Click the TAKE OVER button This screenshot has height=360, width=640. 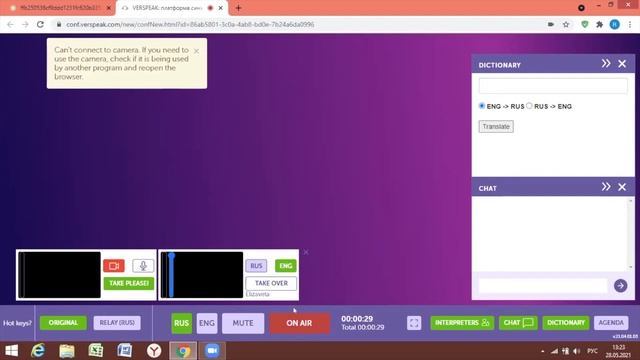(271, 283)
